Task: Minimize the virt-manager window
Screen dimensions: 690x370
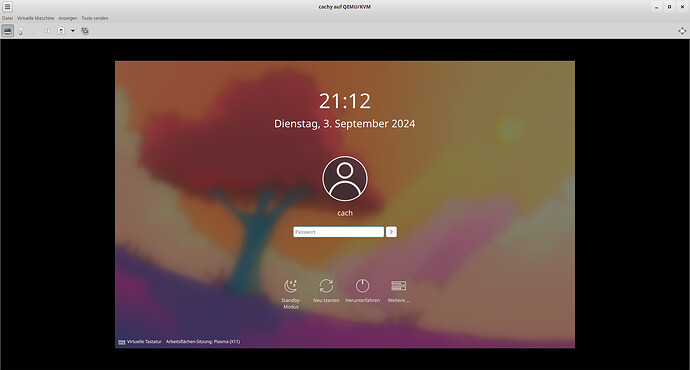Action: click(656, 7)
